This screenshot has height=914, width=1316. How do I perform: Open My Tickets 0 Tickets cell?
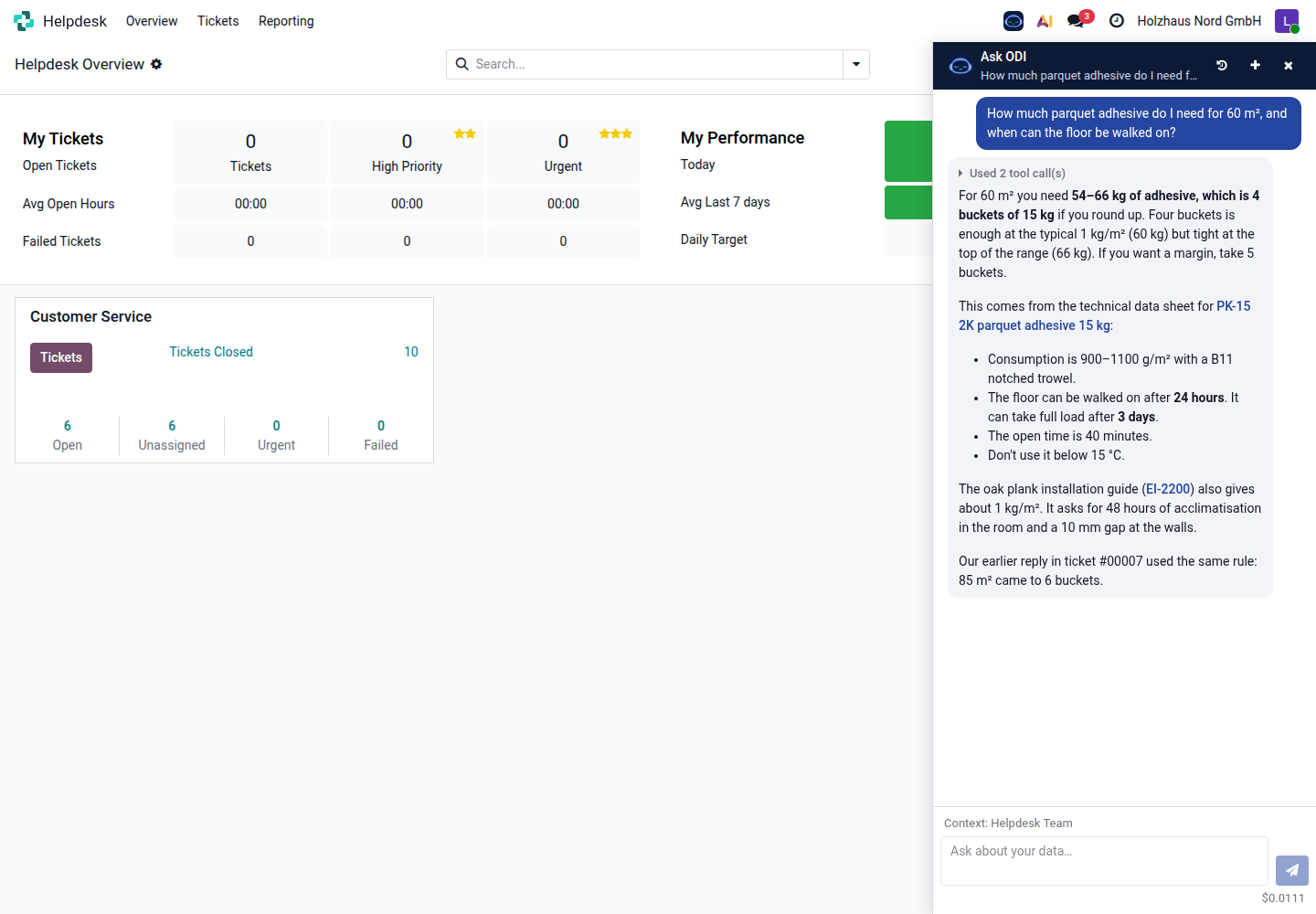250,152
